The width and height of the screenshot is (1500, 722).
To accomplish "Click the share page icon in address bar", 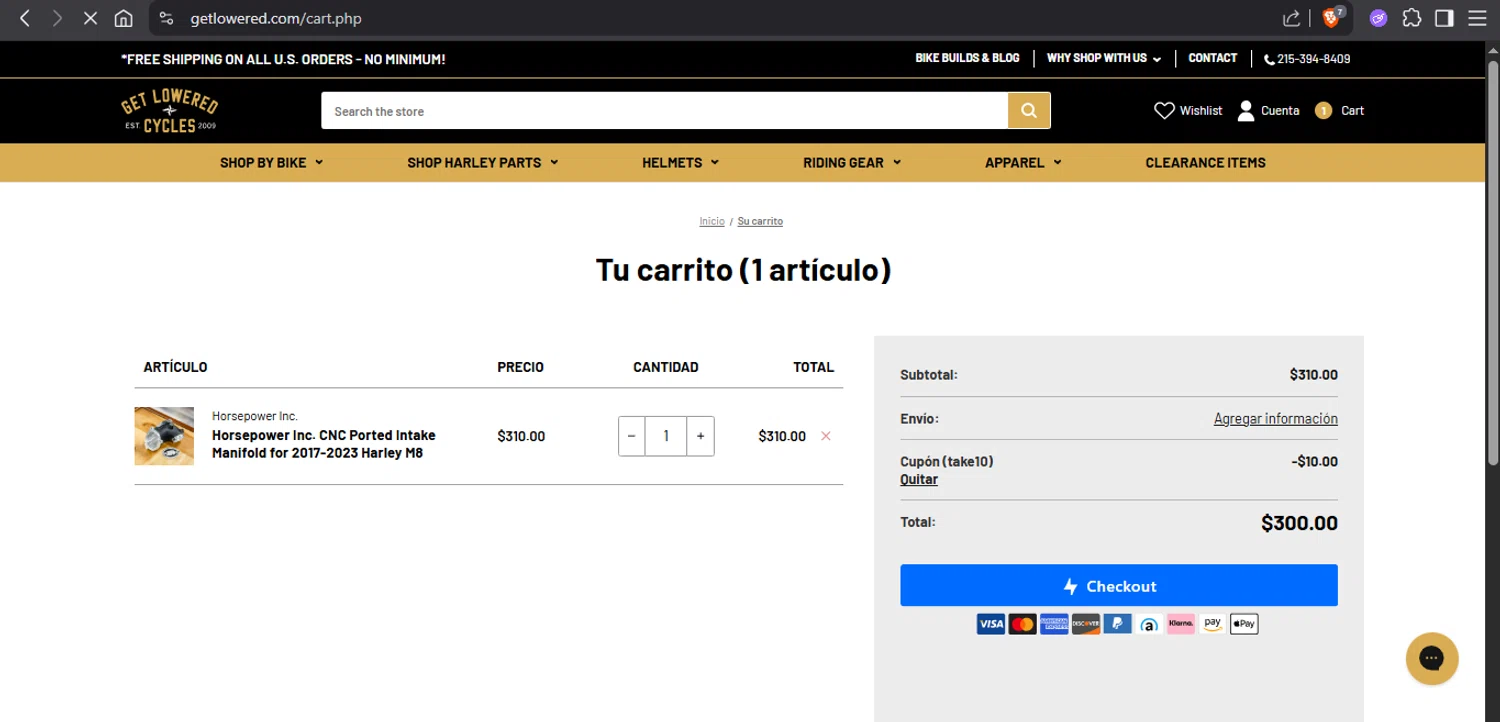I will click(x=1291, y=18).
